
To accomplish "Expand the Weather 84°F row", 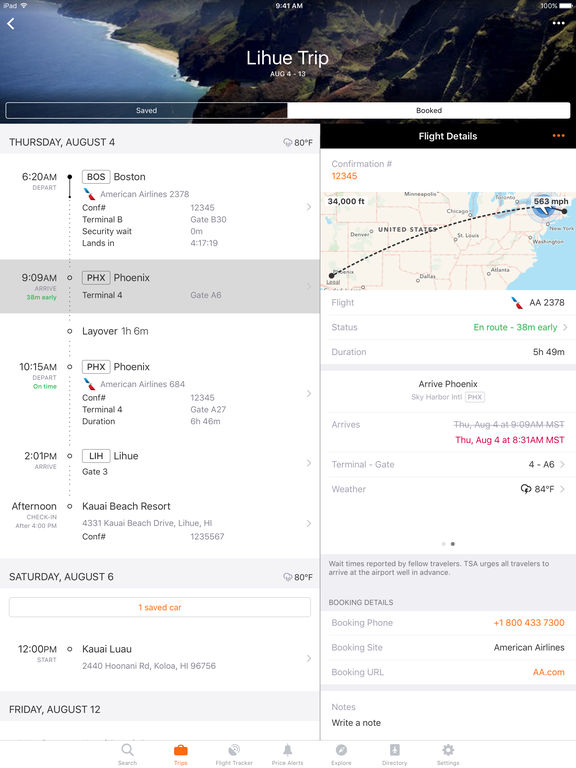I will pyautogui.click(x=448, y=489).
